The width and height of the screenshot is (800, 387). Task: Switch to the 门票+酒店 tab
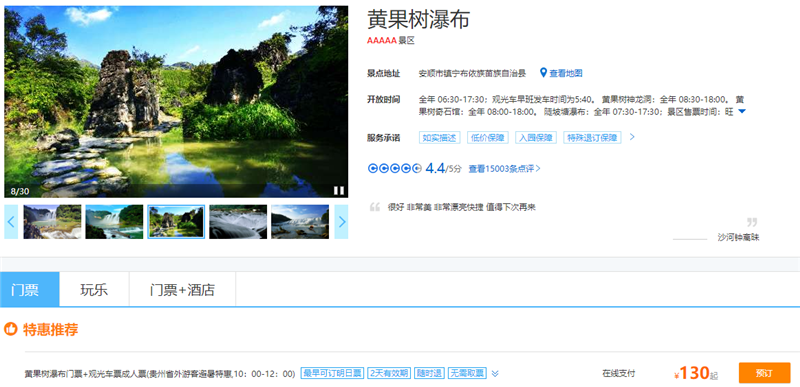(183, 290)
